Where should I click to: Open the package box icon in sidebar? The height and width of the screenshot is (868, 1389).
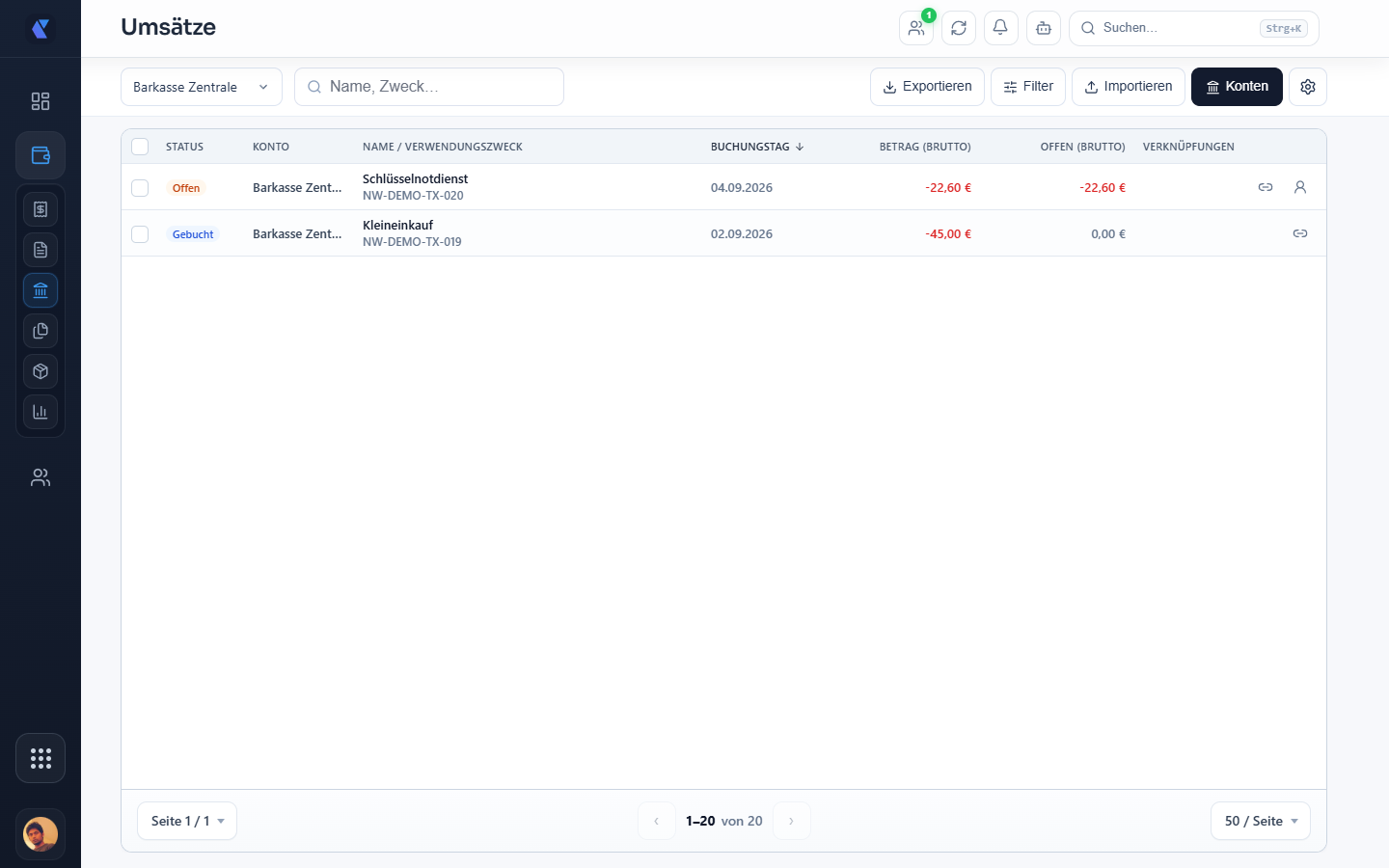point(41,371)
